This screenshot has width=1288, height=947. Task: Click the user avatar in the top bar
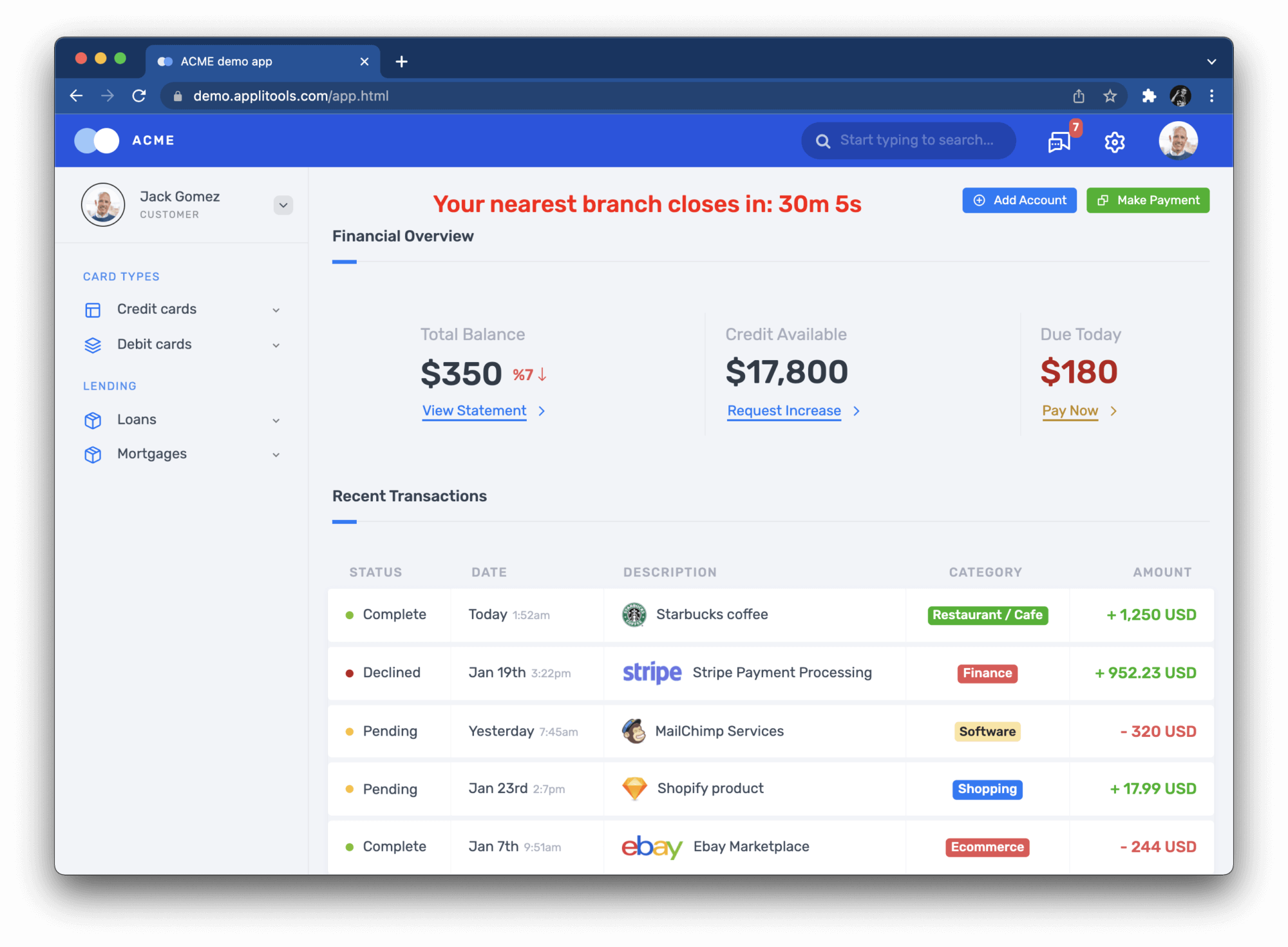[1177, 140]
